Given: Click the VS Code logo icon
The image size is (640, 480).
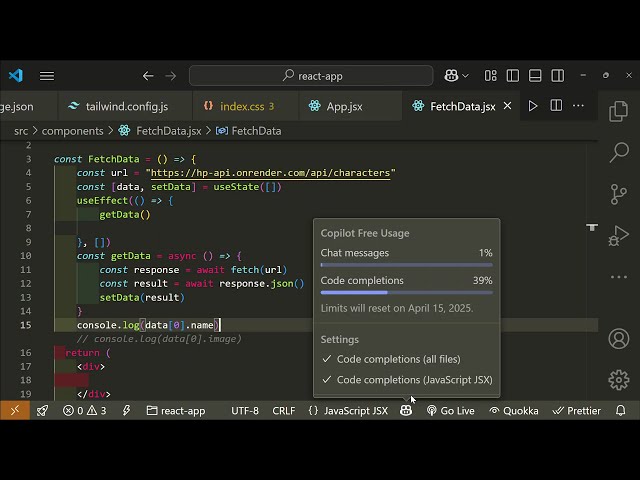Looking at the screenshot, I should 16,76.
